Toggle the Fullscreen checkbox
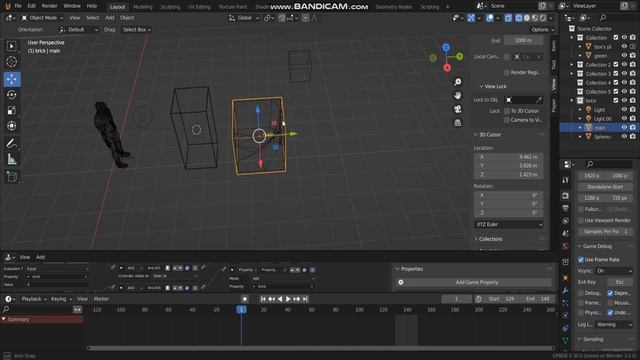Viewport: 640px width, 360px height. point(581,209)
